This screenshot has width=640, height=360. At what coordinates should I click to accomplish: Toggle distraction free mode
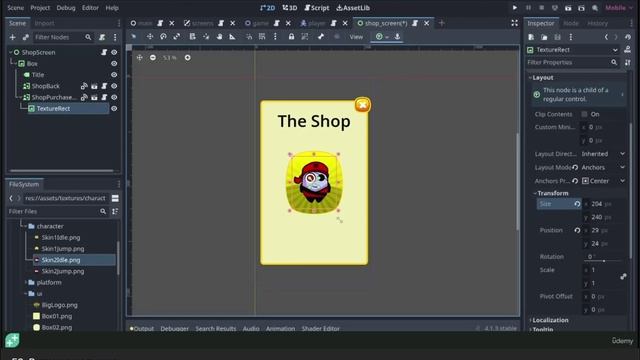pos(514,23)
